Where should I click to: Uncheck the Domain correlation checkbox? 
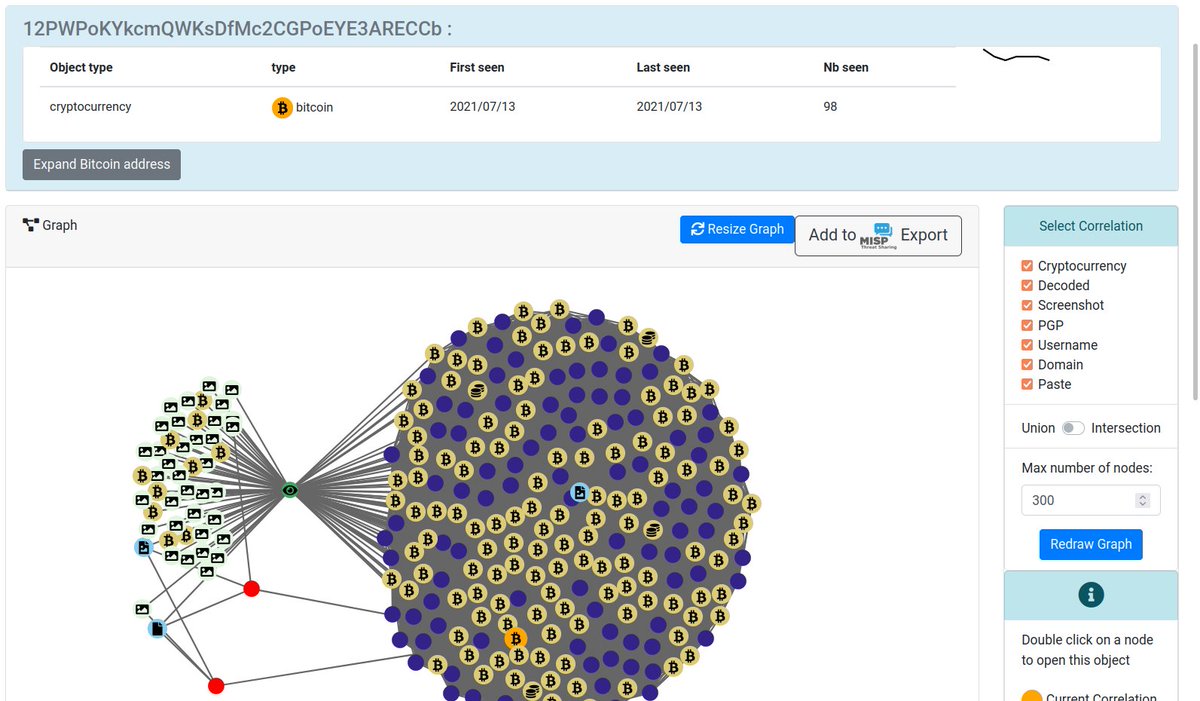click(1027, 365)
